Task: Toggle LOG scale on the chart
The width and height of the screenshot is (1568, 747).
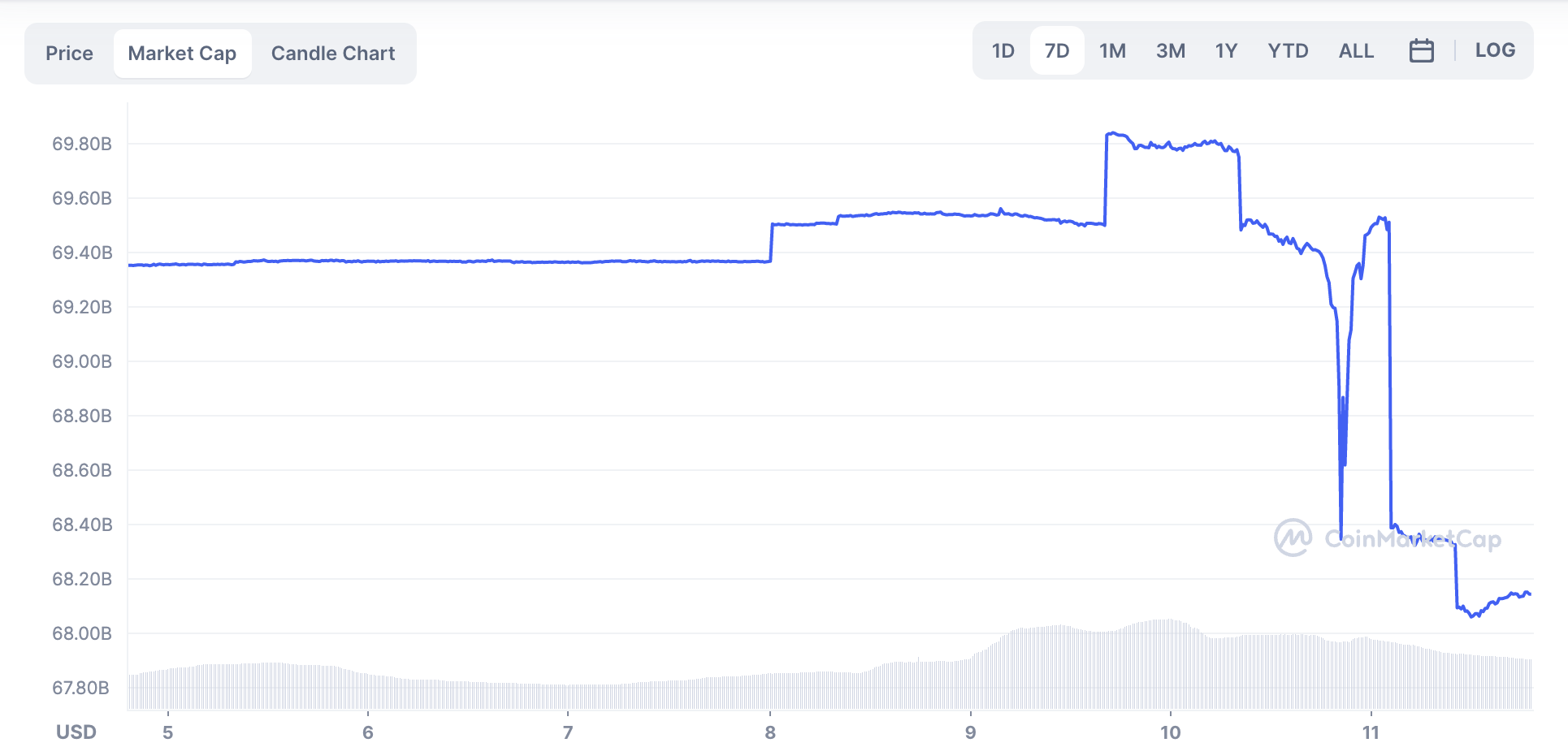Action: 1495,50
